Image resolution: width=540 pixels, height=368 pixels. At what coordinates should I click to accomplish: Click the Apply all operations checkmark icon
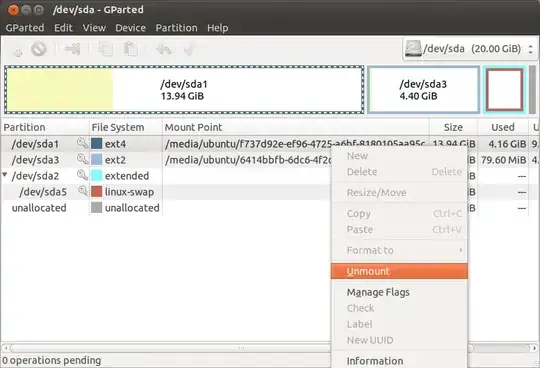tap(190, 49)
